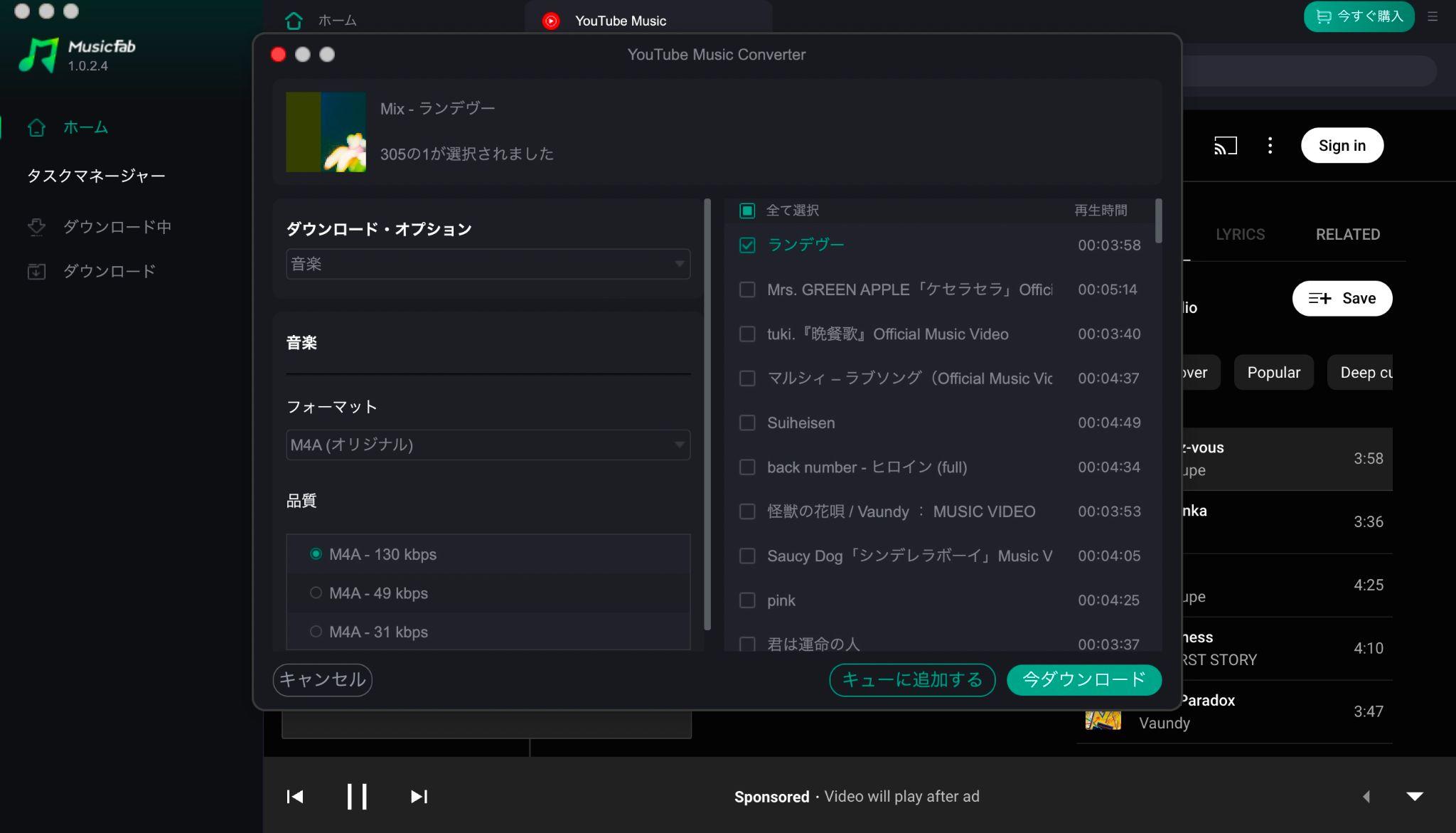Open the hamburger menu at top right
The width and height of the screenshot is (1456, 833).
click(1433, 16)
